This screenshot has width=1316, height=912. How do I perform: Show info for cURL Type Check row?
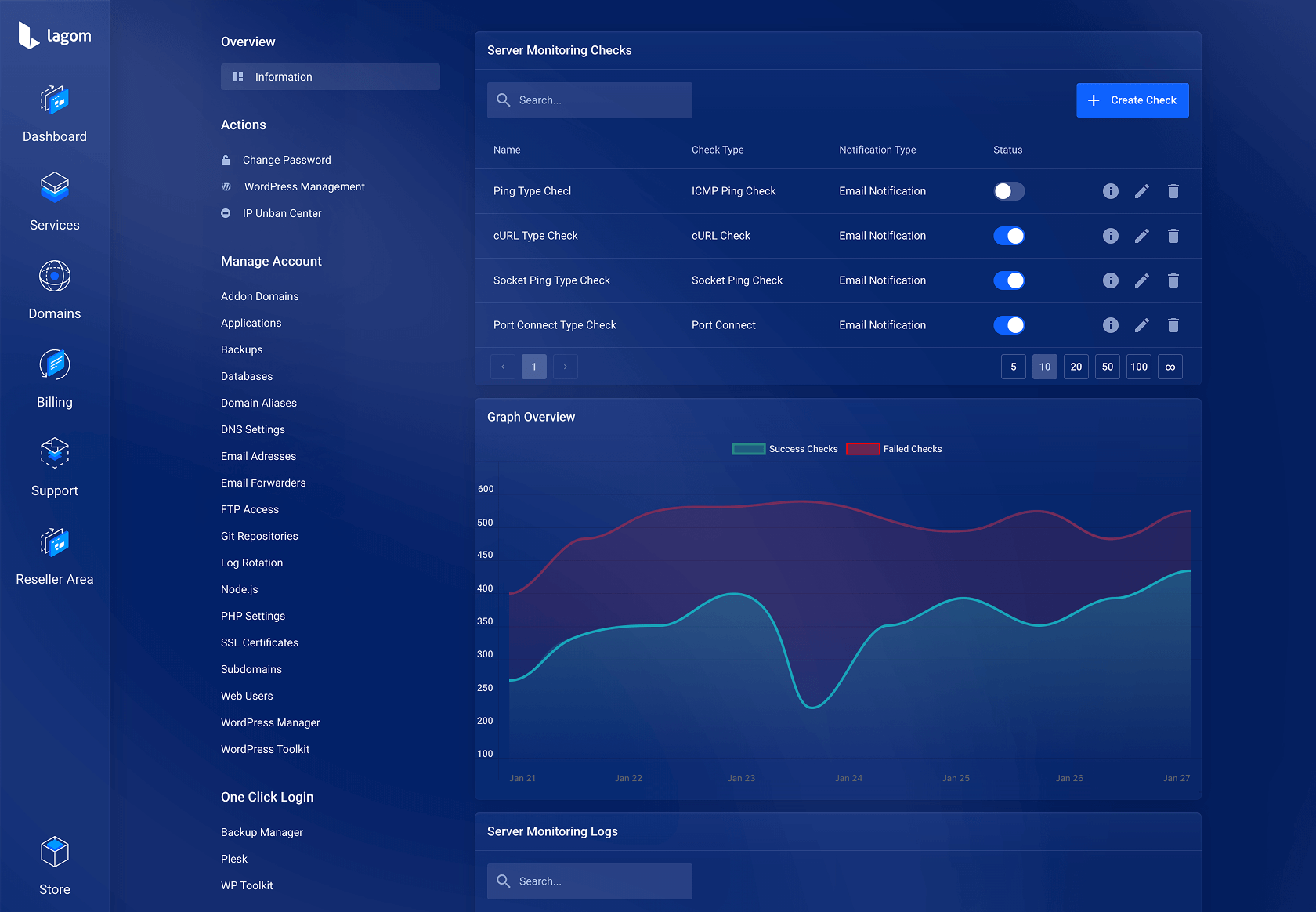[1111, 236]
